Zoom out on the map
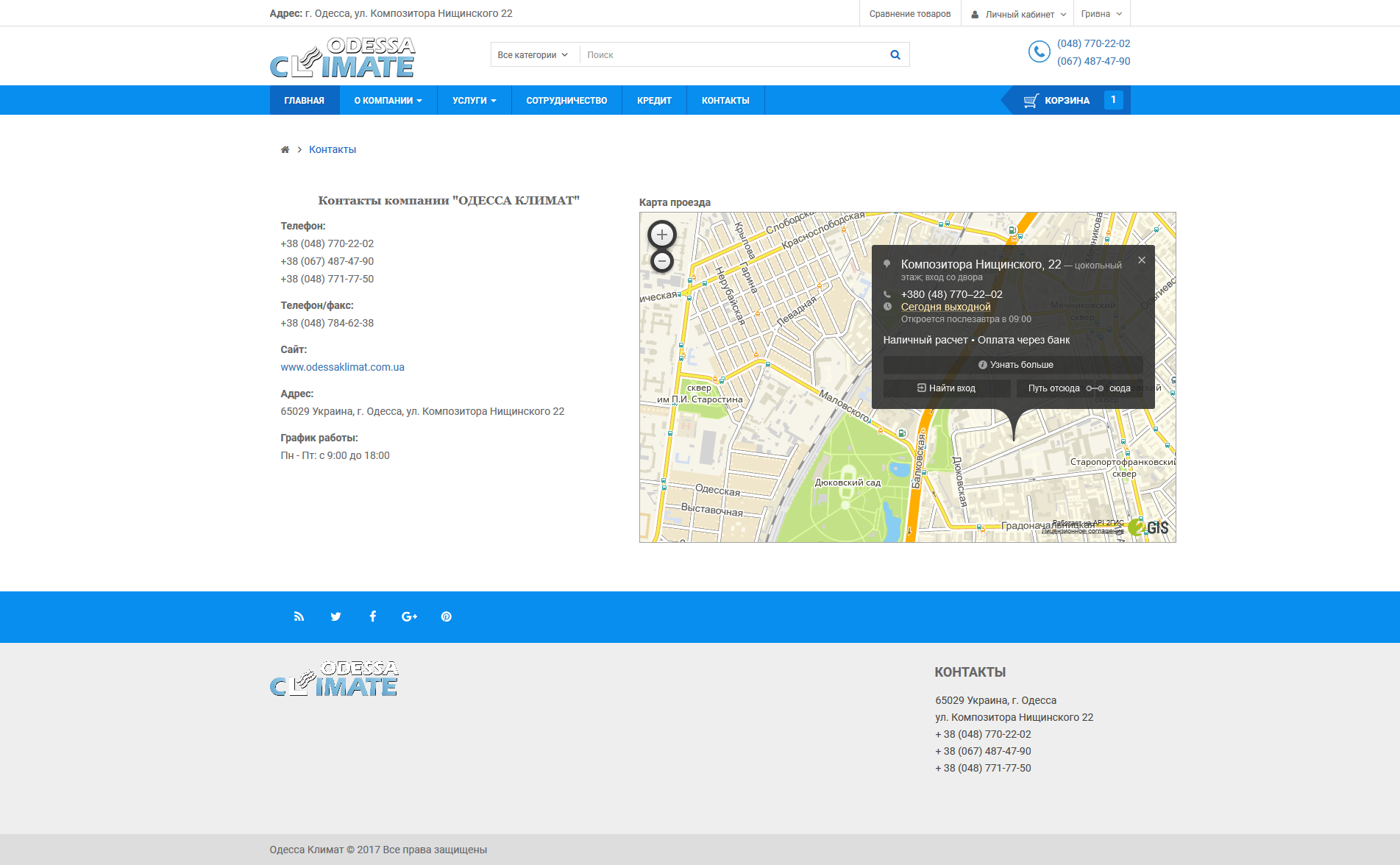Viewport: 1400px width, 865px height. (x=661, y=261)
